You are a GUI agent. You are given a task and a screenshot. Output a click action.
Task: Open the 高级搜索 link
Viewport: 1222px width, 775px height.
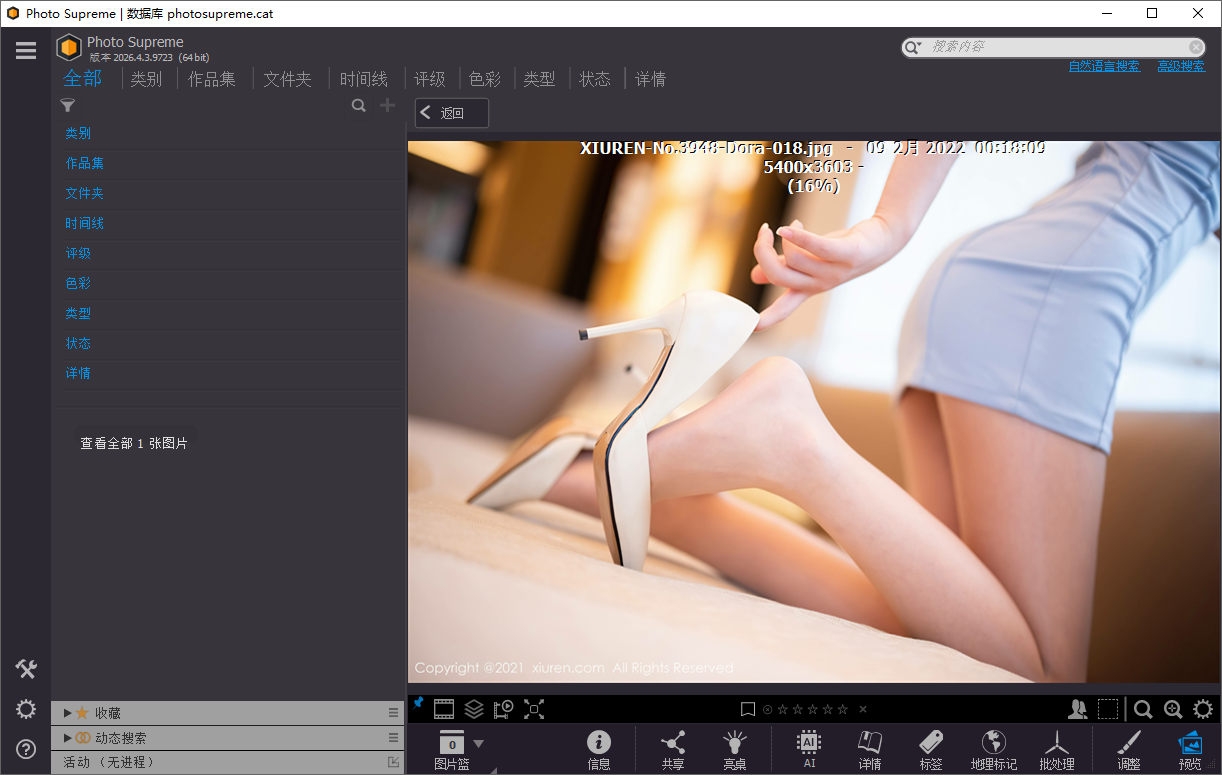tap(1181, 66)
